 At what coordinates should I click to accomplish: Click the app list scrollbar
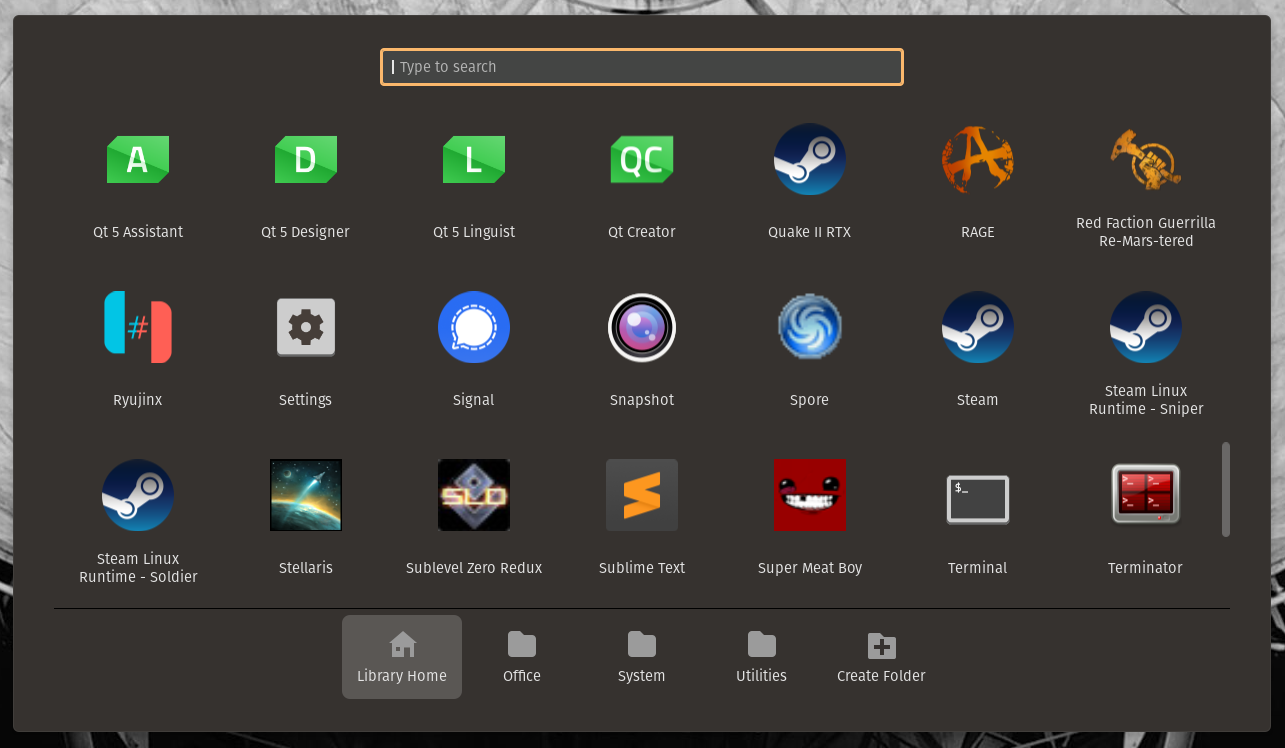point(1226,490)
